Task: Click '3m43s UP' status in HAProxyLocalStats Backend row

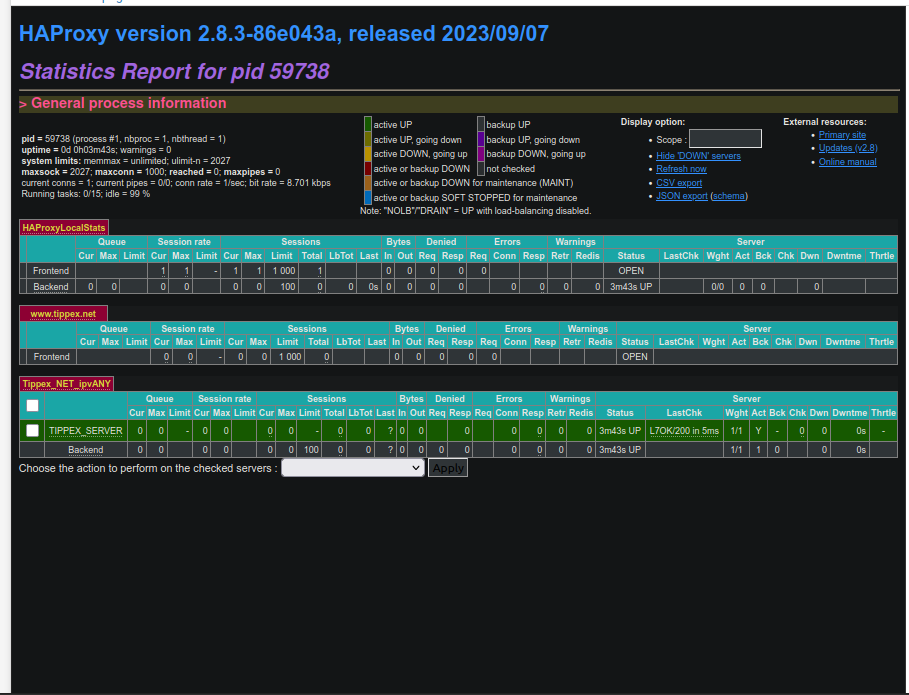Action: click(x=631, y=287)
